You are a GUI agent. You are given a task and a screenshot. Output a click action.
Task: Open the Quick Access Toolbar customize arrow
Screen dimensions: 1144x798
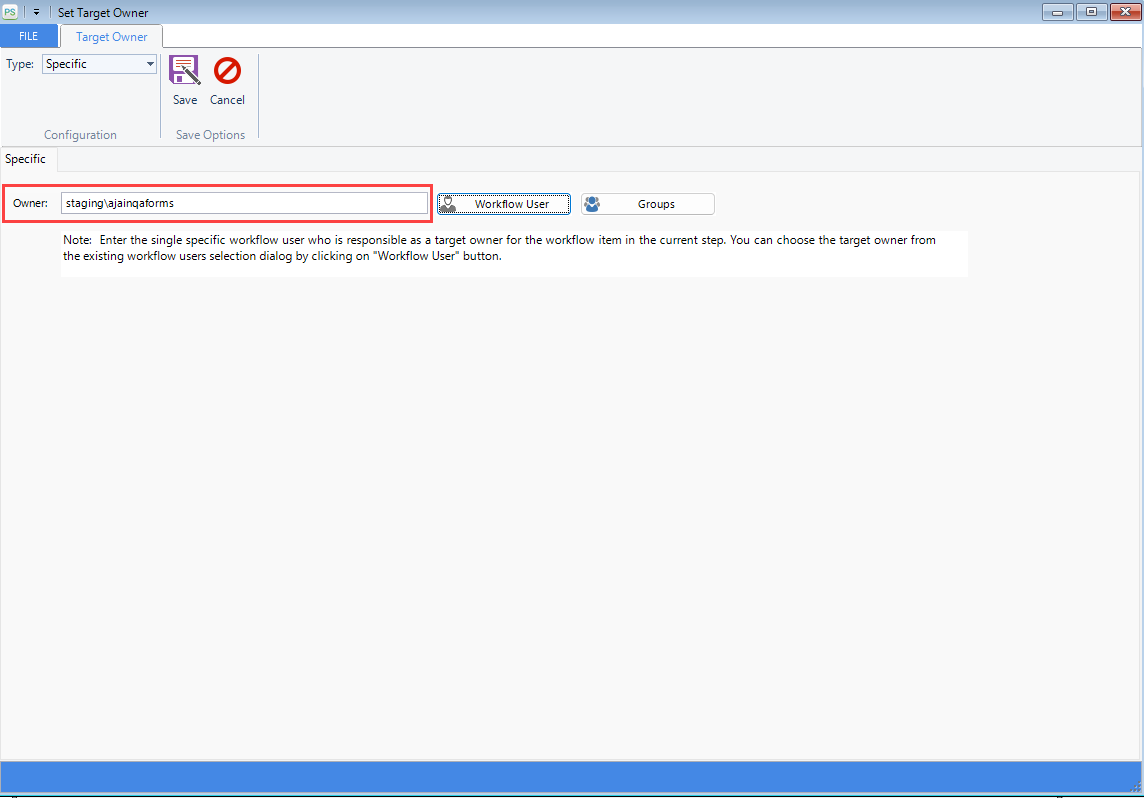(36, 13)
